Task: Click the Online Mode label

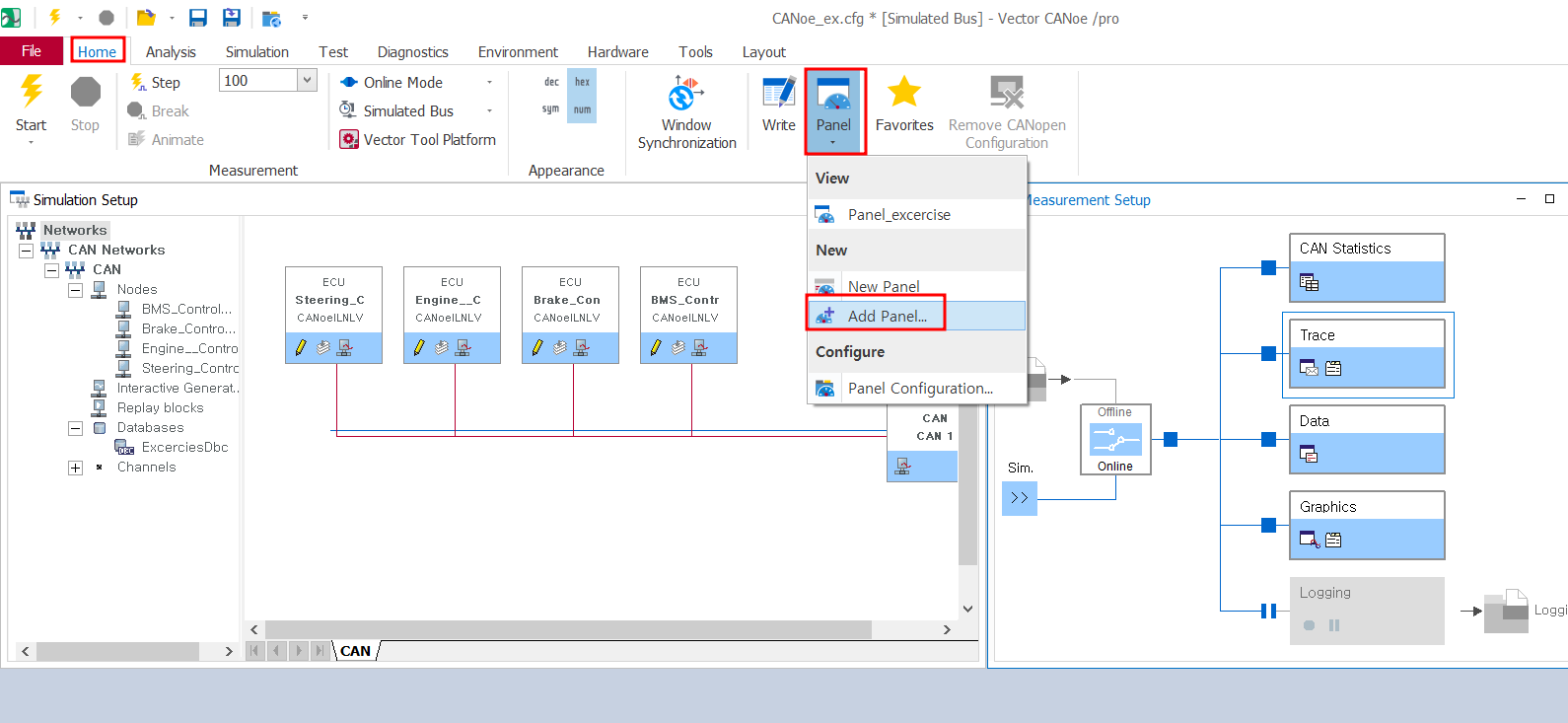Action: 403,83
